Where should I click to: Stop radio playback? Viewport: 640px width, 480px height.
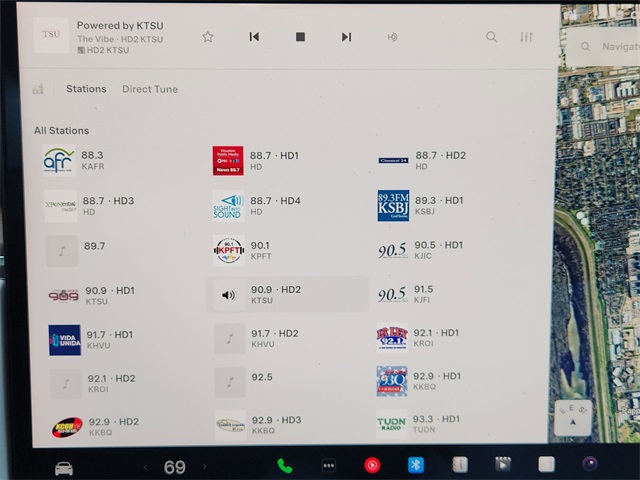[x=300, y=37]
